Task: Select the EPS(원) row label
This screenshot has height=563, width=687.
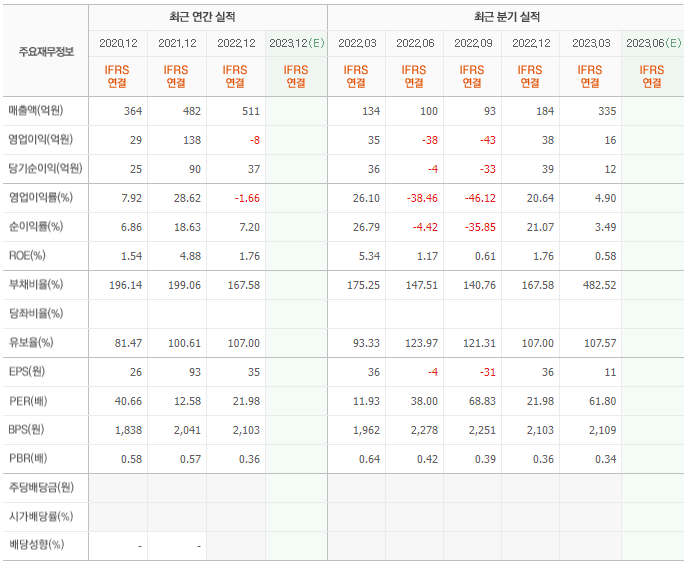Action: (27, 372)
